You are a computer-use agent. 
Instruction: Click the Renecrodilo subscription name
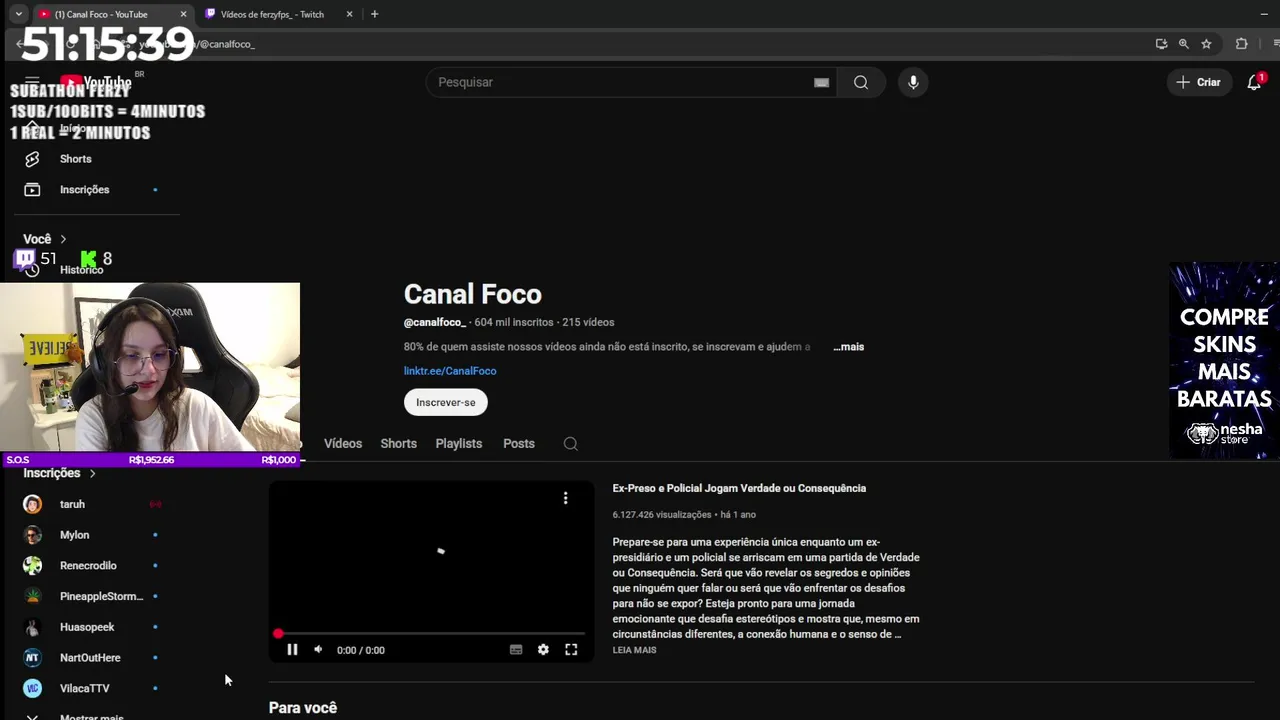88,566
